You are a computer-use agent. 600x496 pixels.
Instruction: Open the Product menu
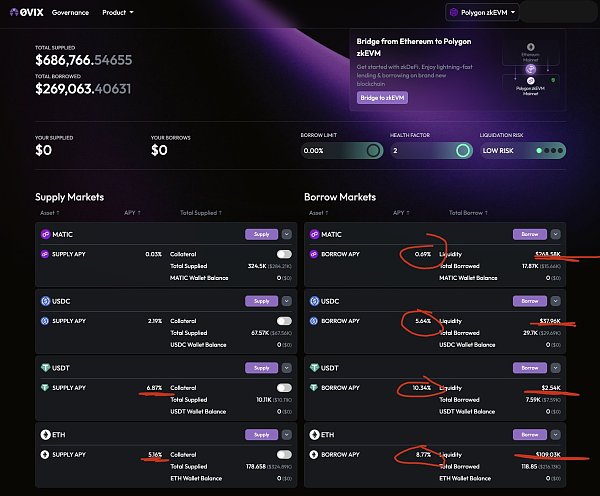(x=117, y=13)
